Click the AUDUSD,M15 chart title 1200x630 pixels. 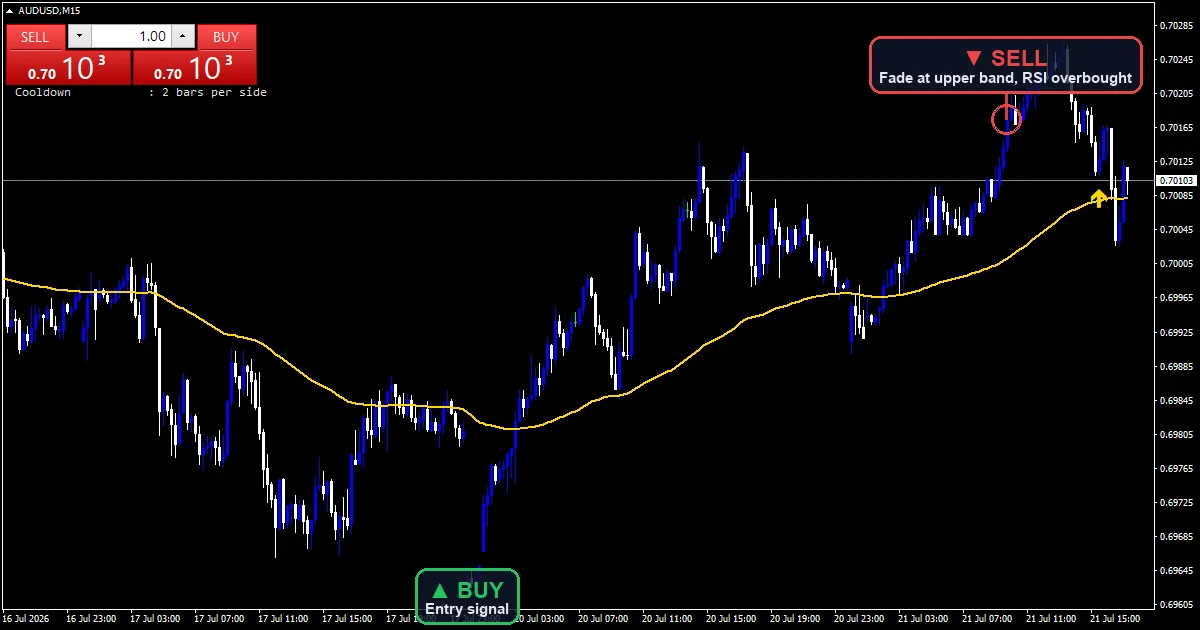(50, 10)
